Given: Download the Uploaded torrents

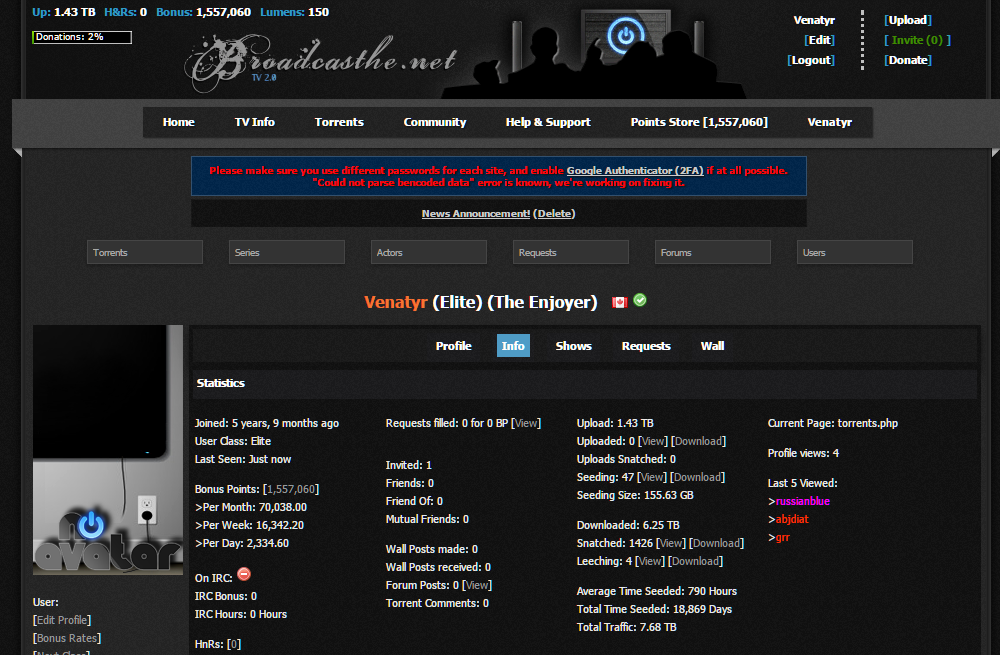Looking at the screenshot, I should [698, 441].
